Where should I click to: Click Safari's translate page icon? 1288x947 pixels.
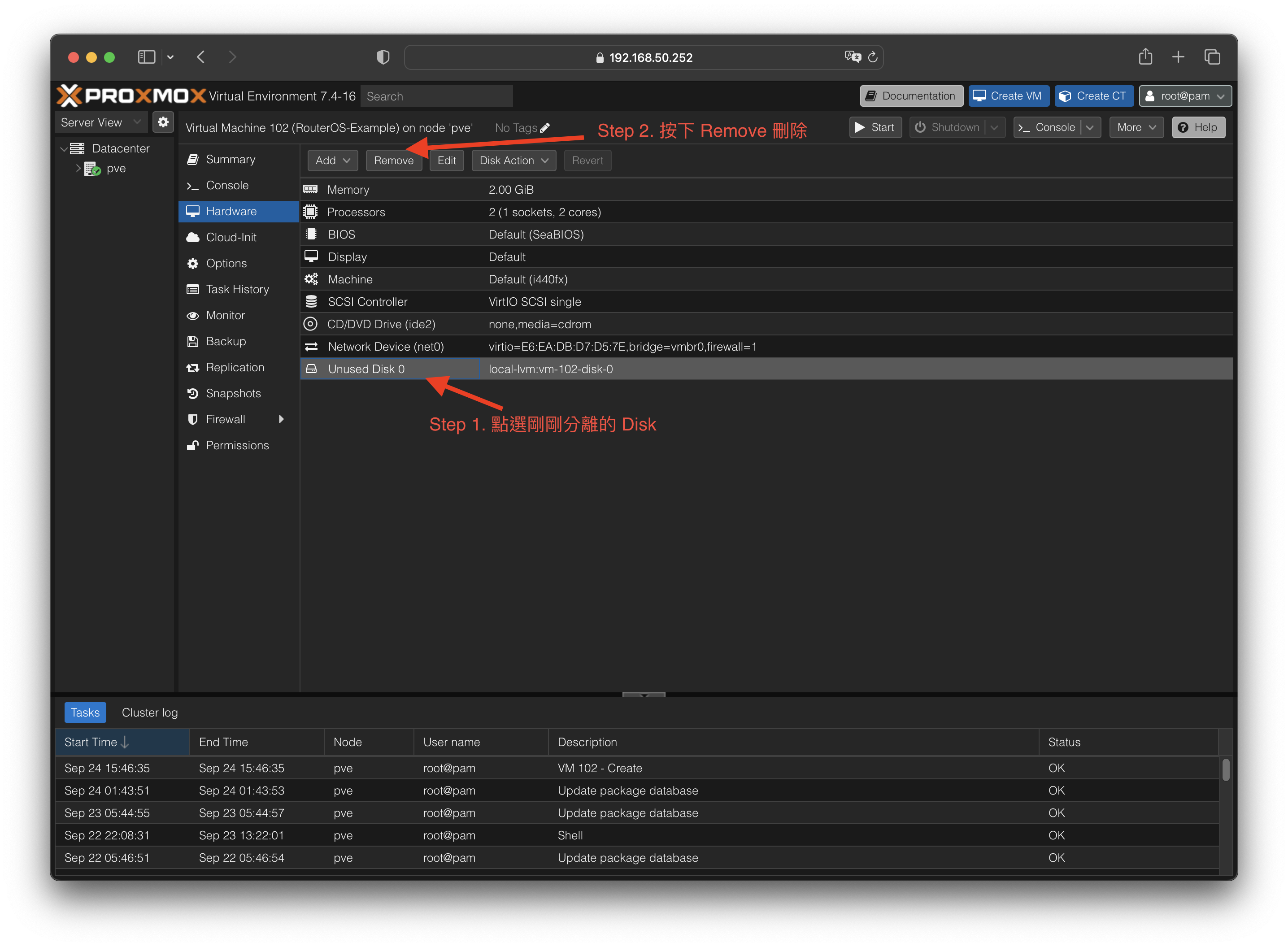pos(853,57)
